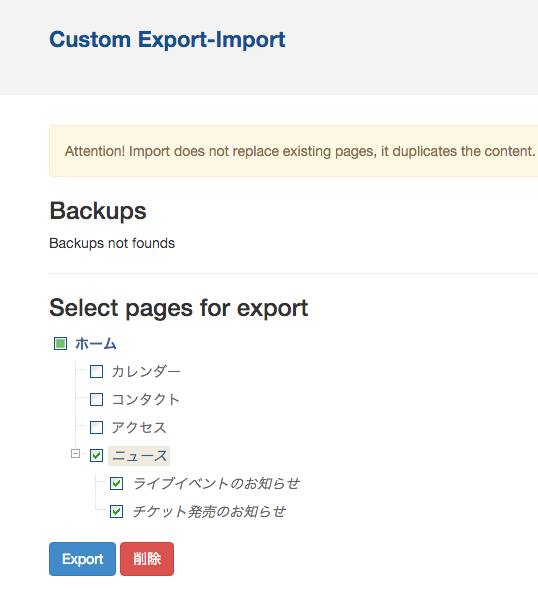Select the highlighted ニュース tree label

tap(139, 456)
